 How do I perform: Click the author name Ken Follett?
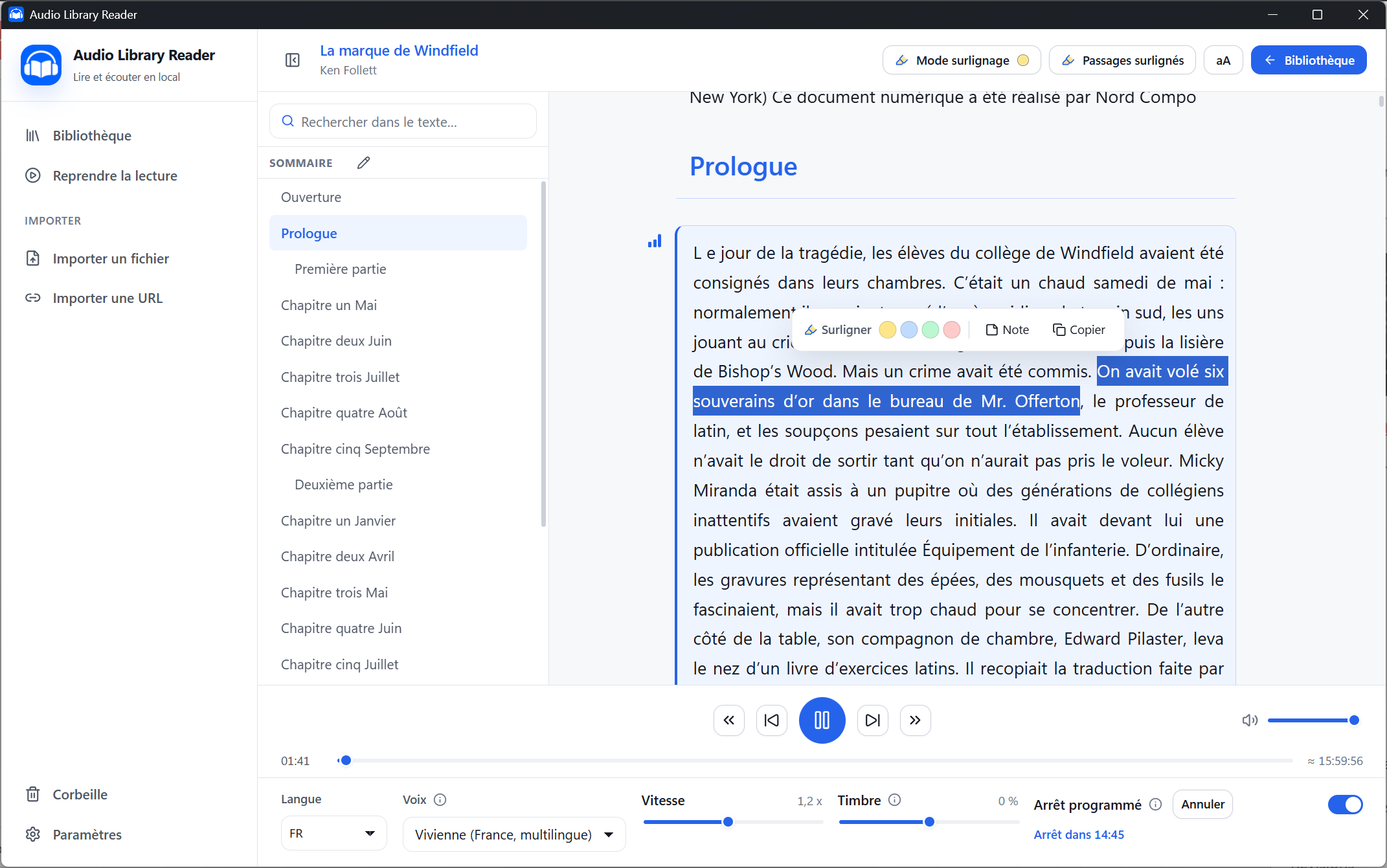pyautogui.click(x=348, y=71)
